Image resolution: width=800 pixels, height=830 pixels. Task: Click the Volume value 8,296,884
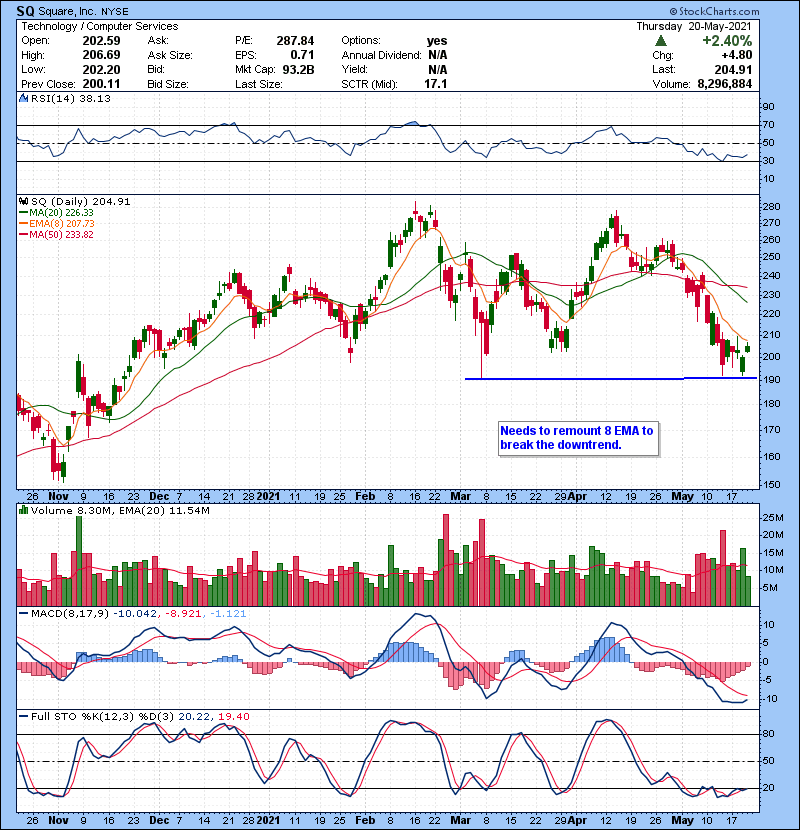point(724,84)
